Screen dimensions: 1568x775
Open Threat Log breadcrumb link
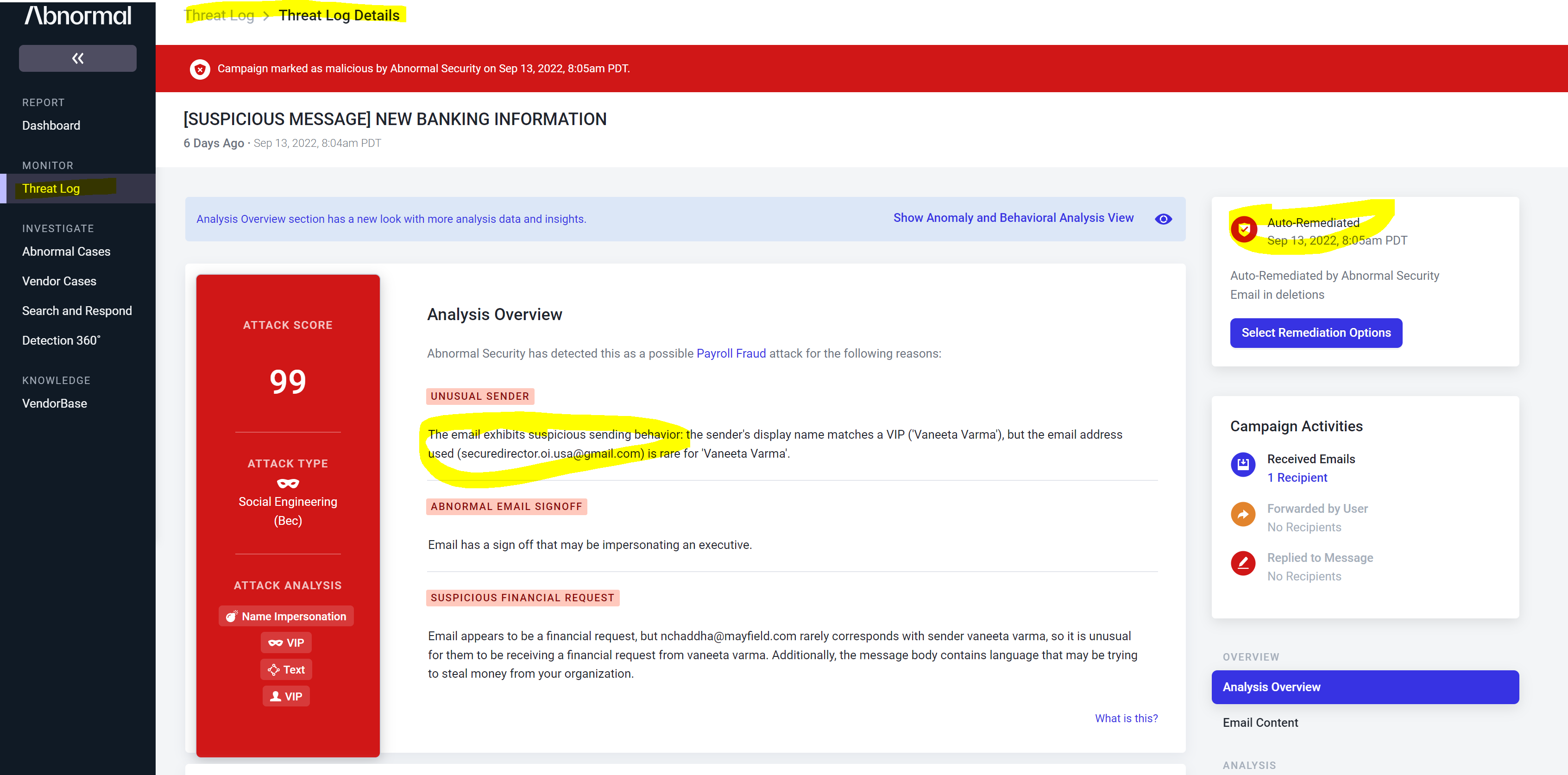(x=219, y=16)
